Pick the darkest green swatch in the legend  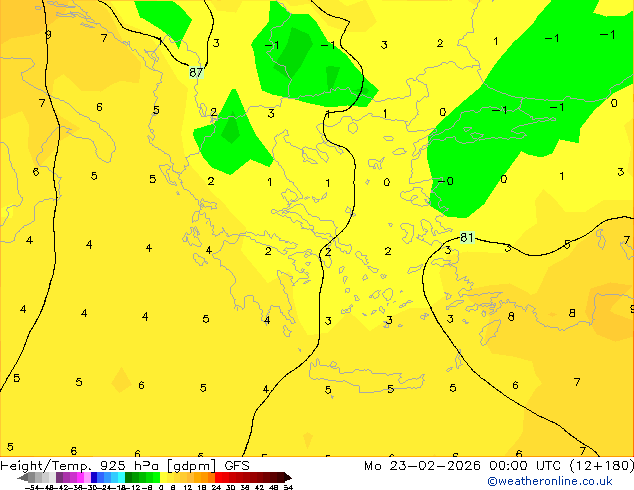point(128,477)
